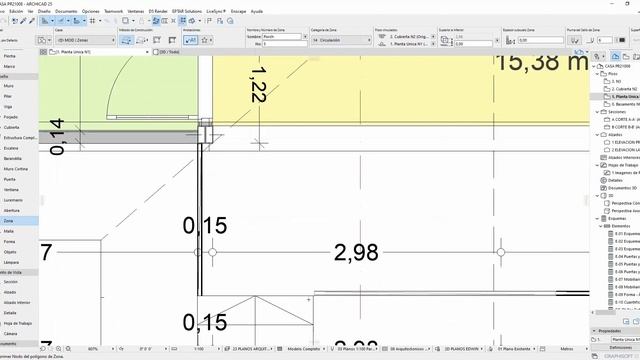Image resolution: width=640 pixels, height=360 pixels.
Task: Open the 1. Planta Unica N1 tab dropdown
Action: pyautogui.click(x=147, y=52)
